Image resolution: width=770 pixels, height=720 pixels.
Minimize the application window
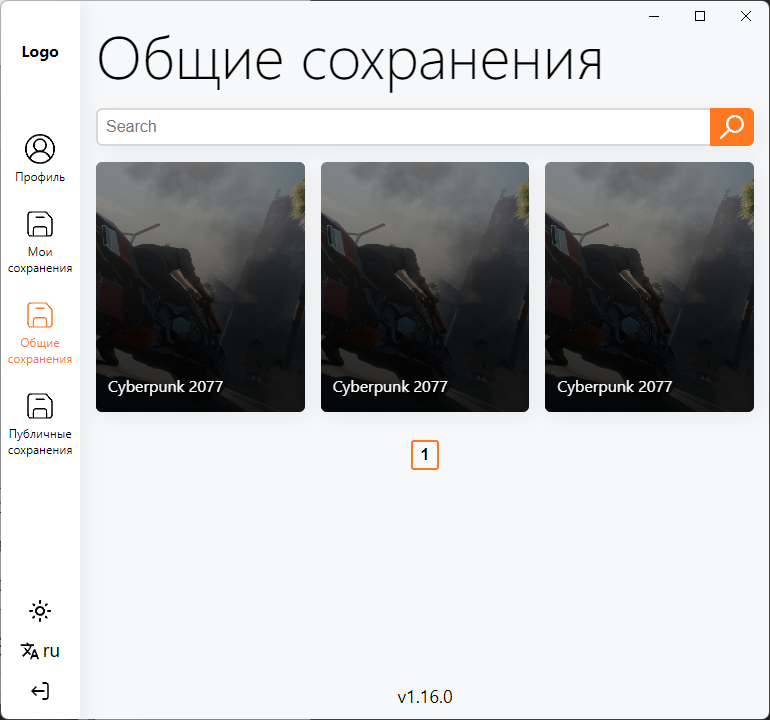pos(654,16)
